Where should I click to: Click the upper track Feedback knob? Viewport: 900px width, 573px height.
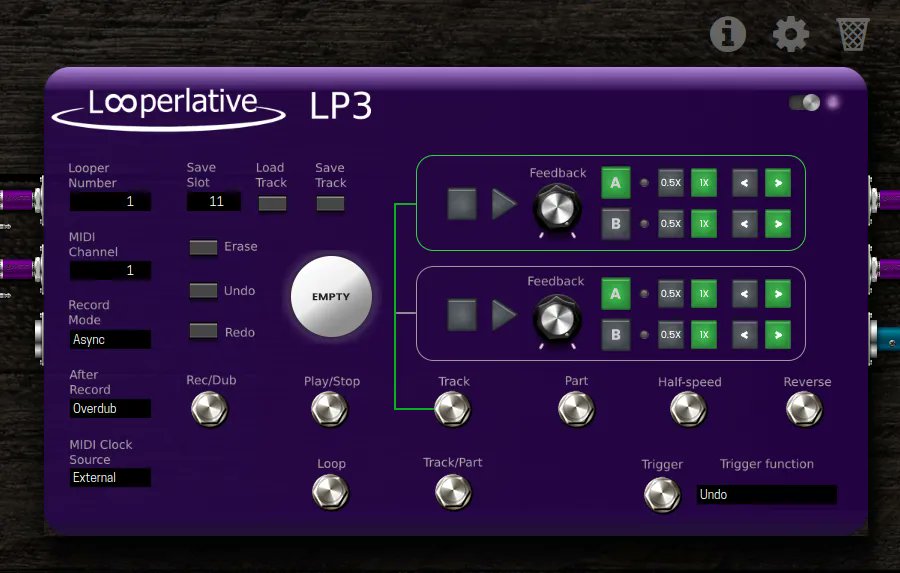557,208
